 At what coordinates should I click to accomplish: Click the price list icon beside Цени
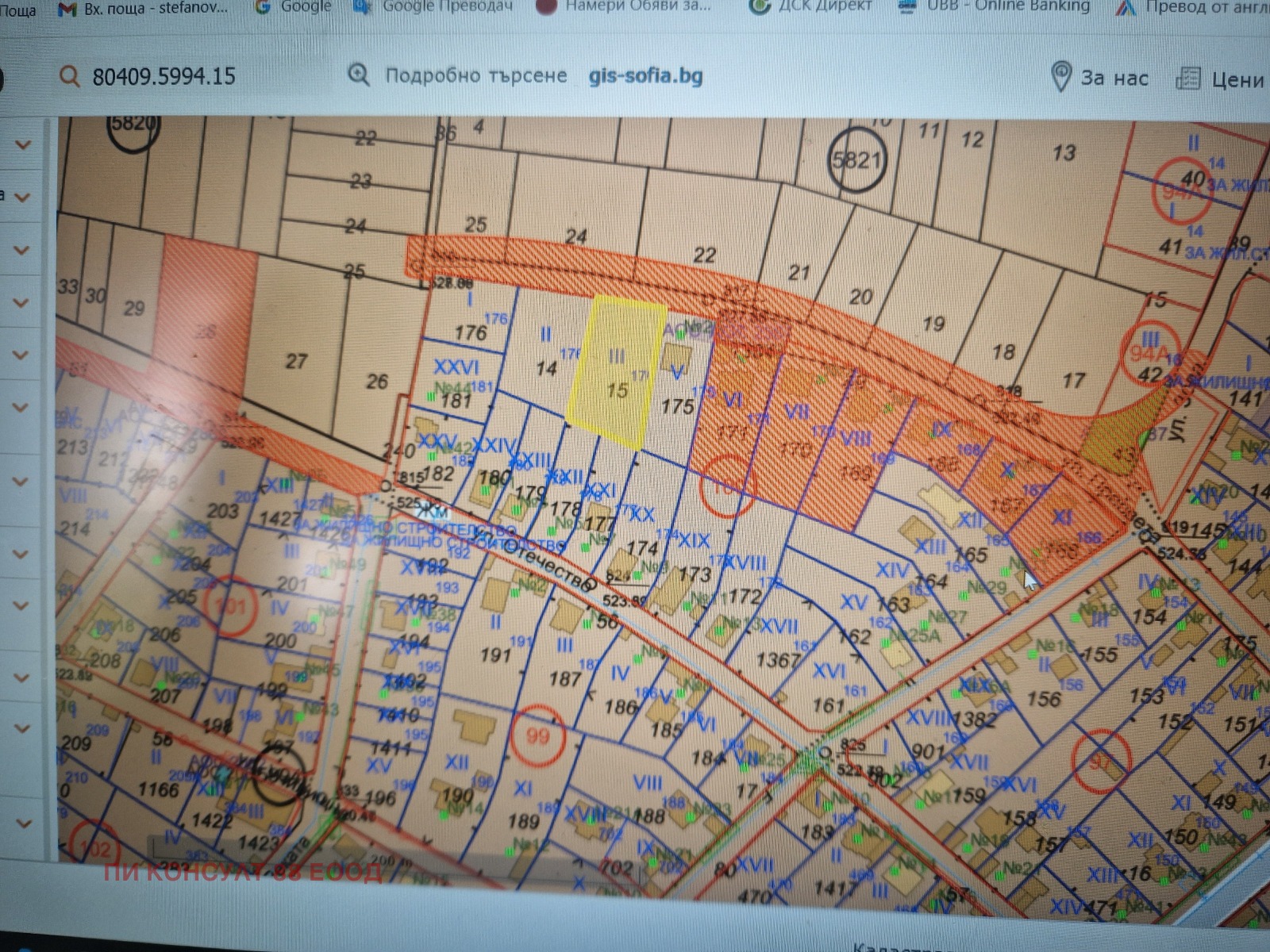point(1187,79)
